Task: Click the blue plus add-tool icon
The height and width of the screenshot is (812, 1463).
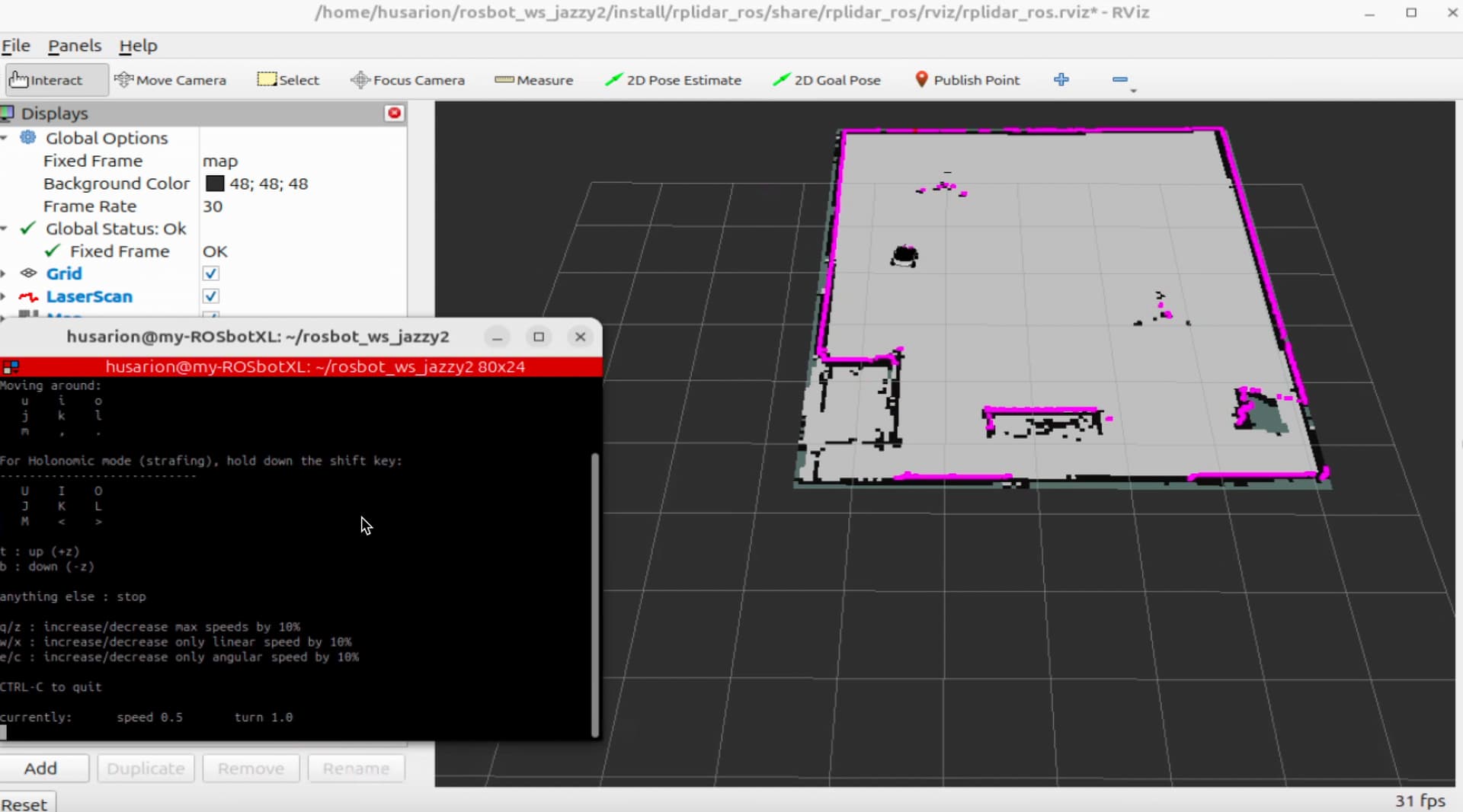Action: point(1061,80)
